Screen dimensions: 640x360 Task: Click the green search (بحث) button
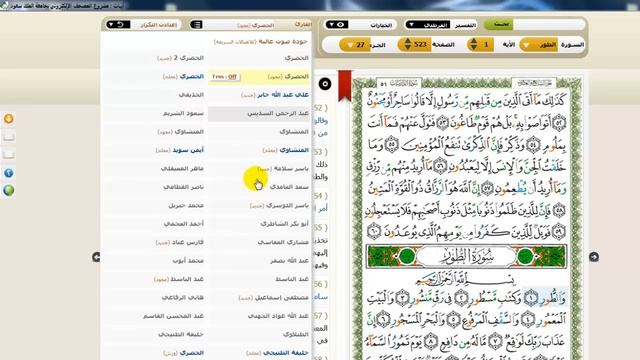coord(498,24)
